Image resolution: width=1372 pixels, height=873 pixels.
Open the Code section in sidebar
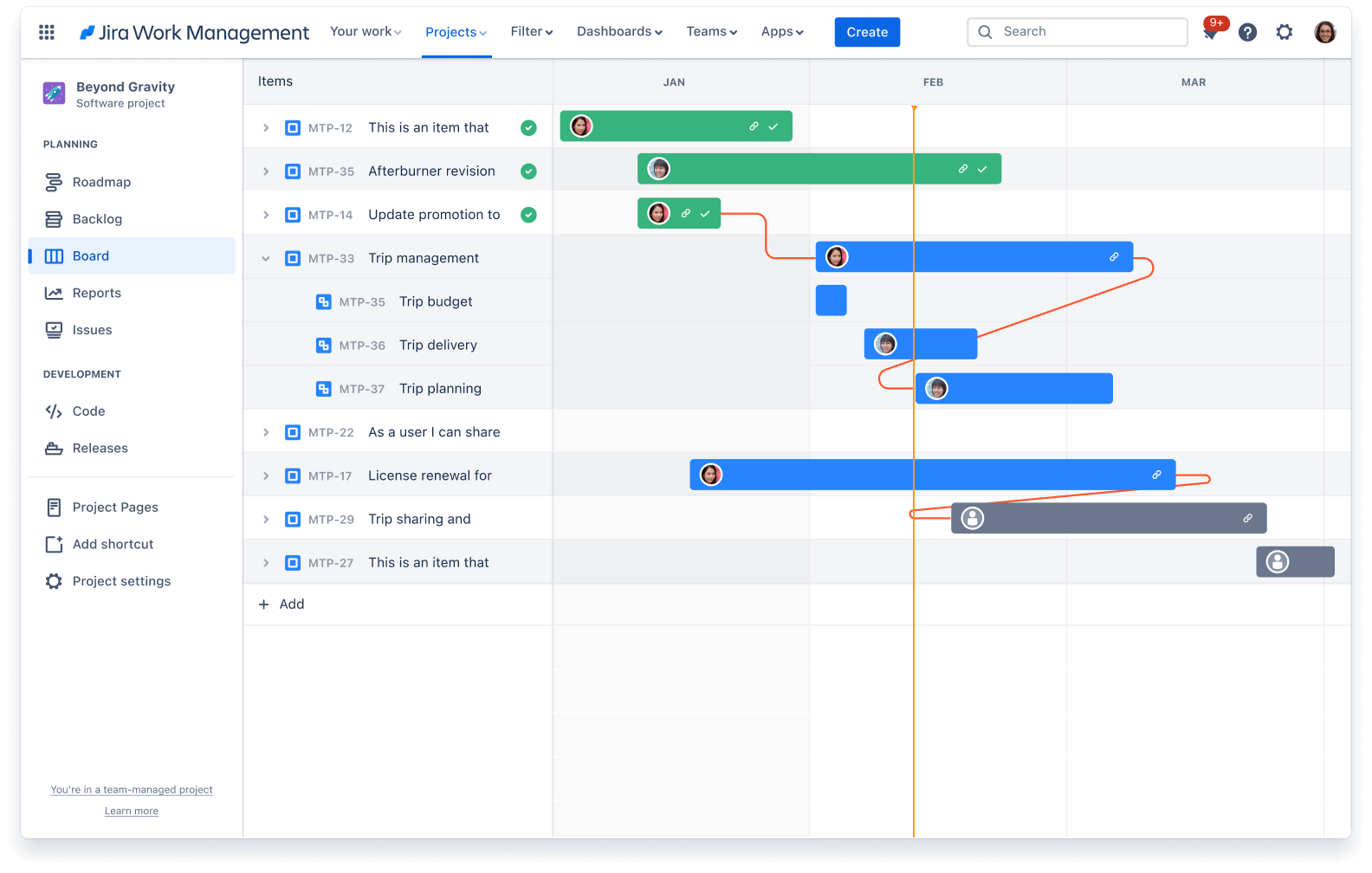pos(88,411)
